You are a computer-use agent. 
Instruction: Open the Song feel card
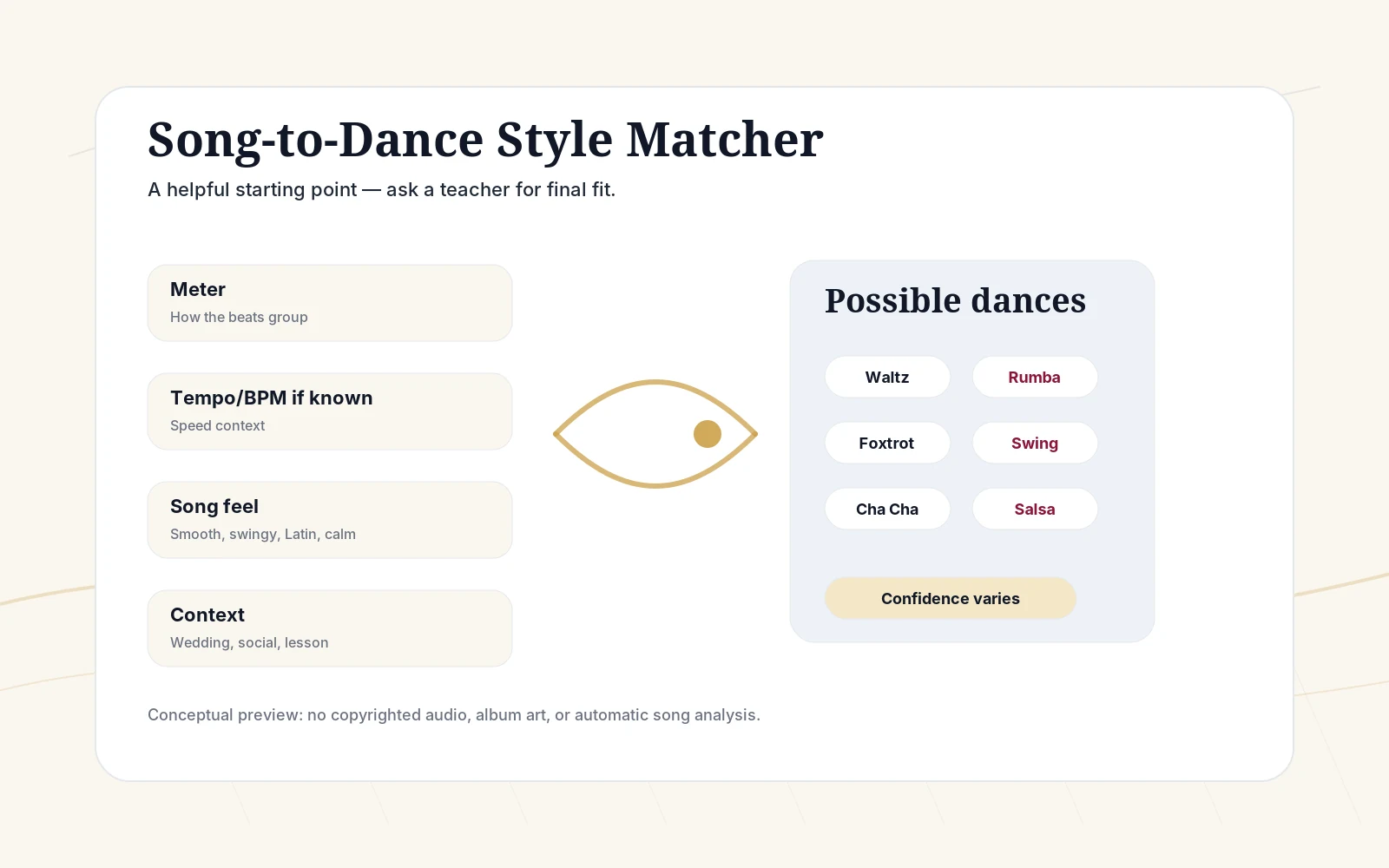pos(330,520)
